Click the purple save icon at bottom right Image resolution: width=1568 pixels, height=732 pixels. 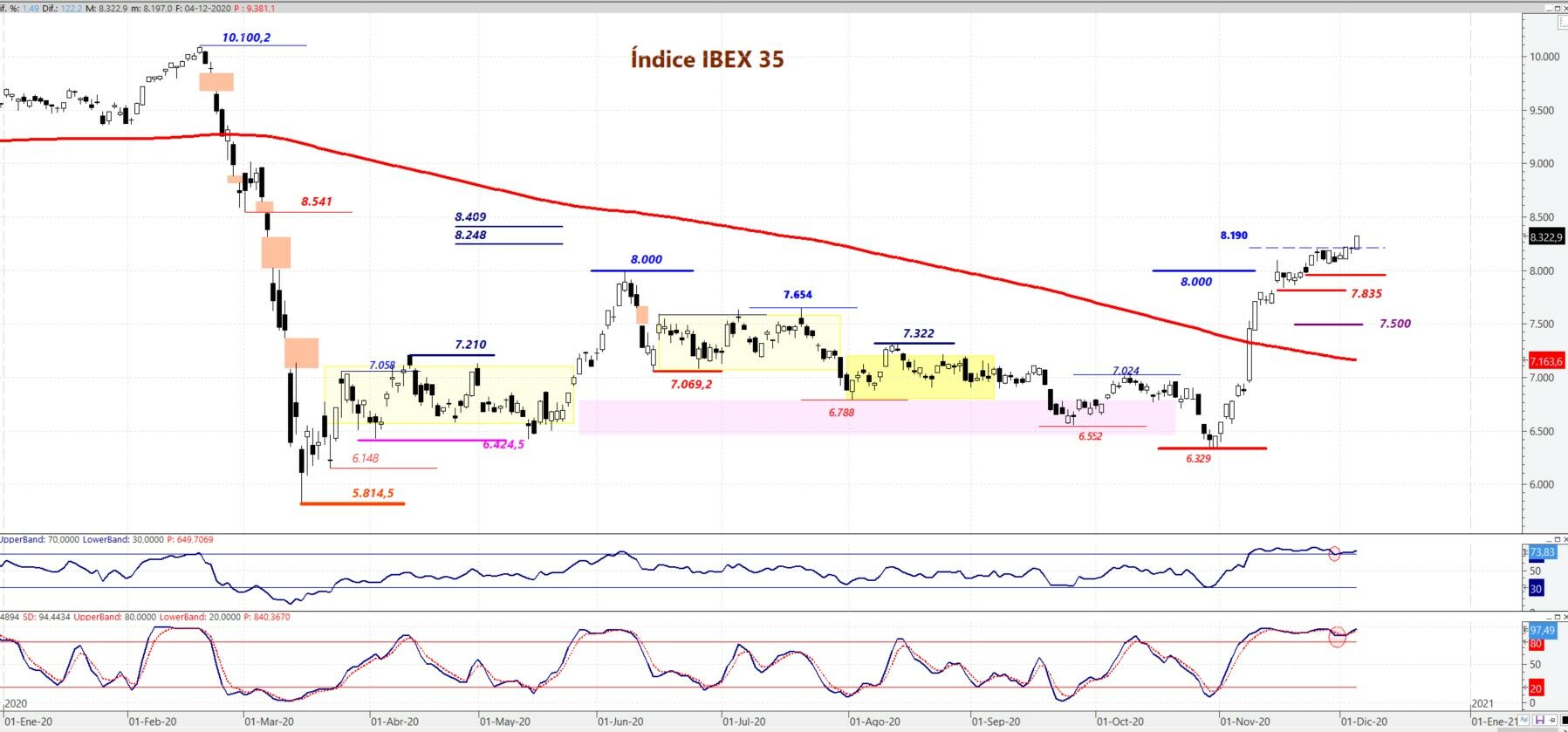pos(1540,721)
